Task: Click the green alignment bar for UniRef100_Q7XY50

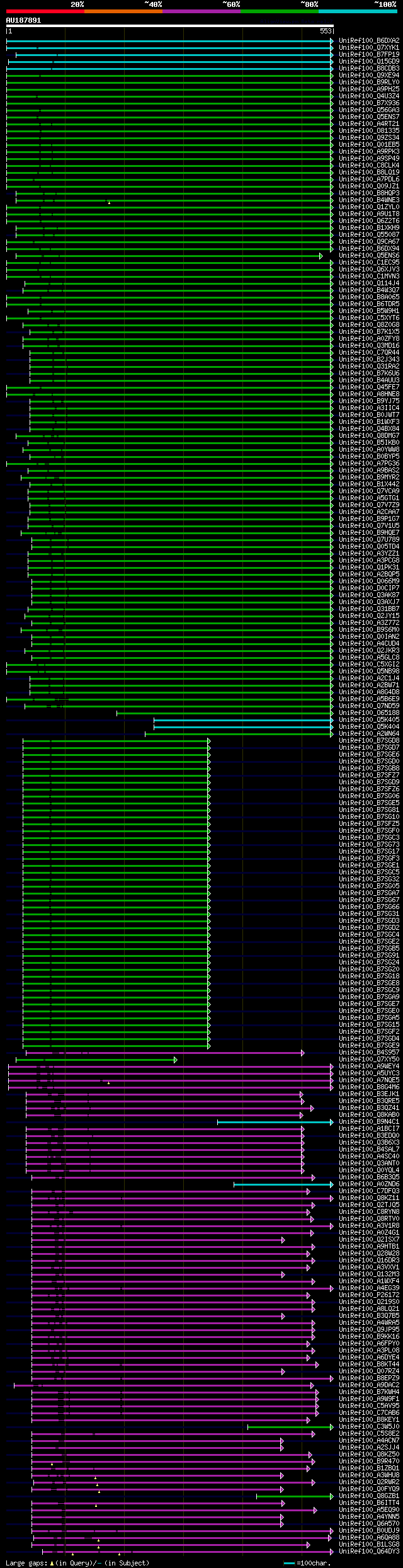Action: (x=96, y=1060)
